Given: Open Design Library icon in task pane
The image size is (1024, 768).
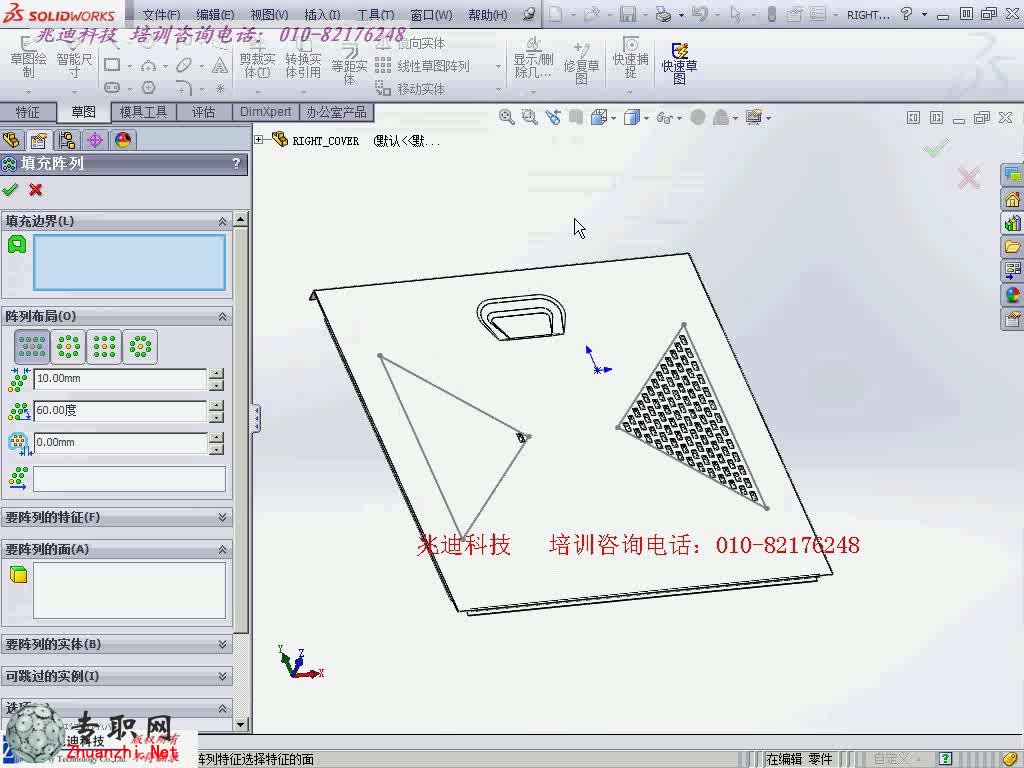Looking at the screenshot, I should pyautogui.click(x=1012, y=224).
